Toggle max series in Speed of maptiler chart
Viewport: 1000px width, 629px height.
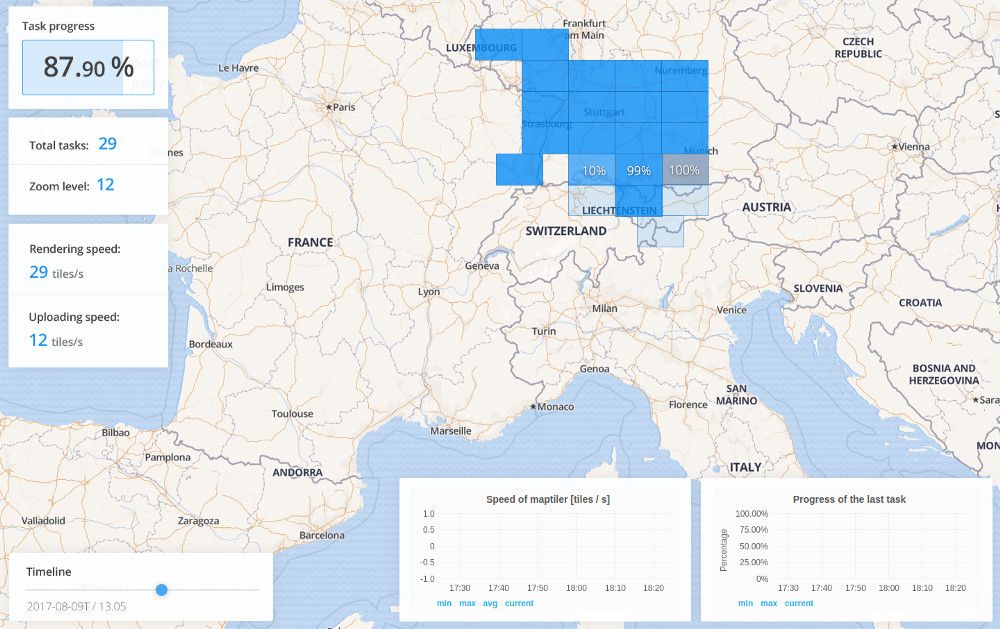pyautogui.click(x=467, y=603)
